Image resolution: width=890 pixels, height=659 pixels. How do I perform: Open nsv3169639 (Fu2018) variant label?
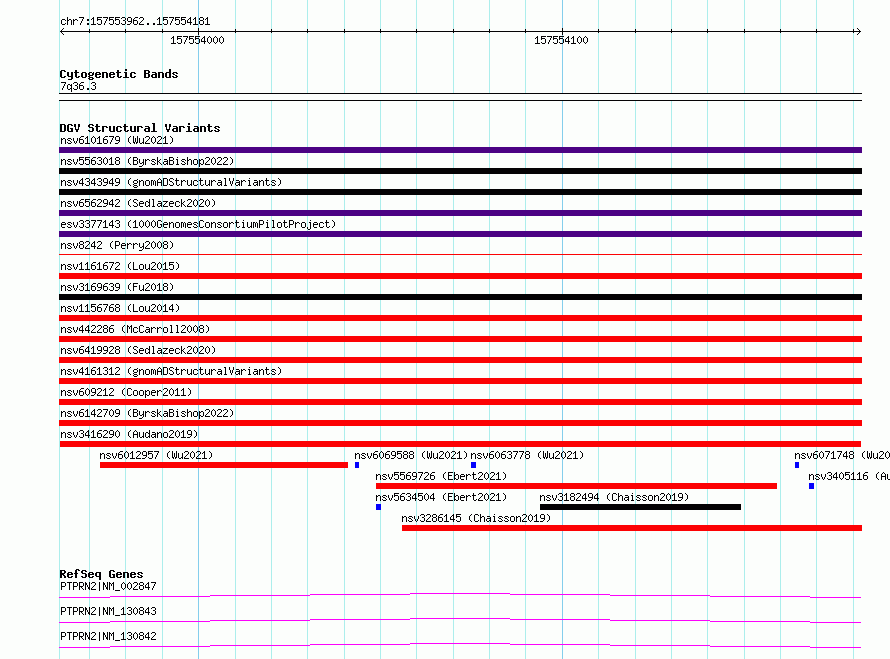pos(117,287)
